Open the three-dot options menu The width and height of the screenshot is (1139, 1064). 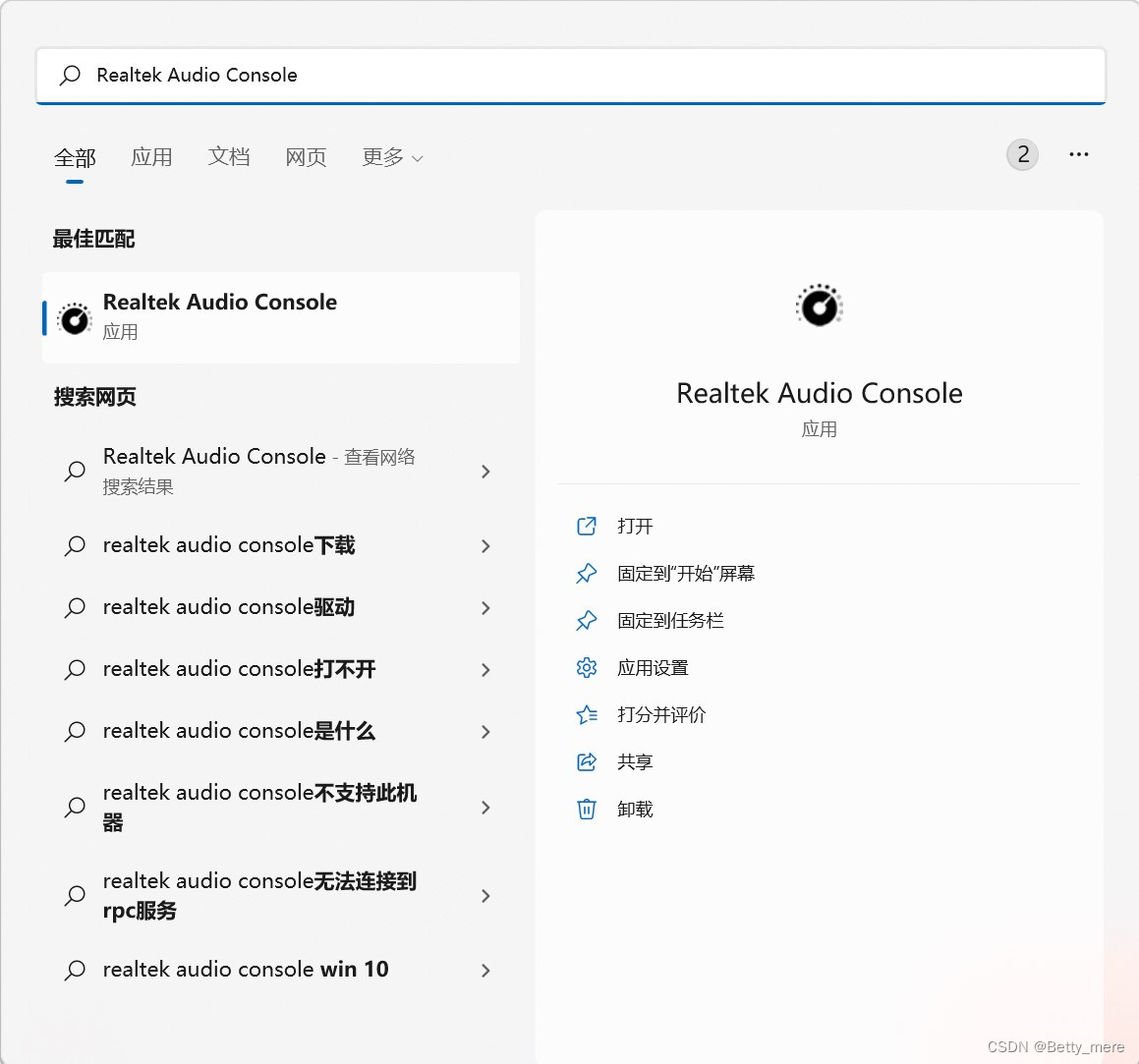(x=1079, y=154)
